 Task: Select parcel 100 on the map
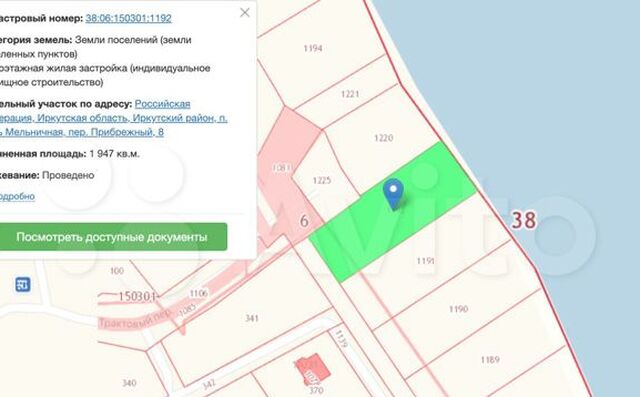pos(117,271)
